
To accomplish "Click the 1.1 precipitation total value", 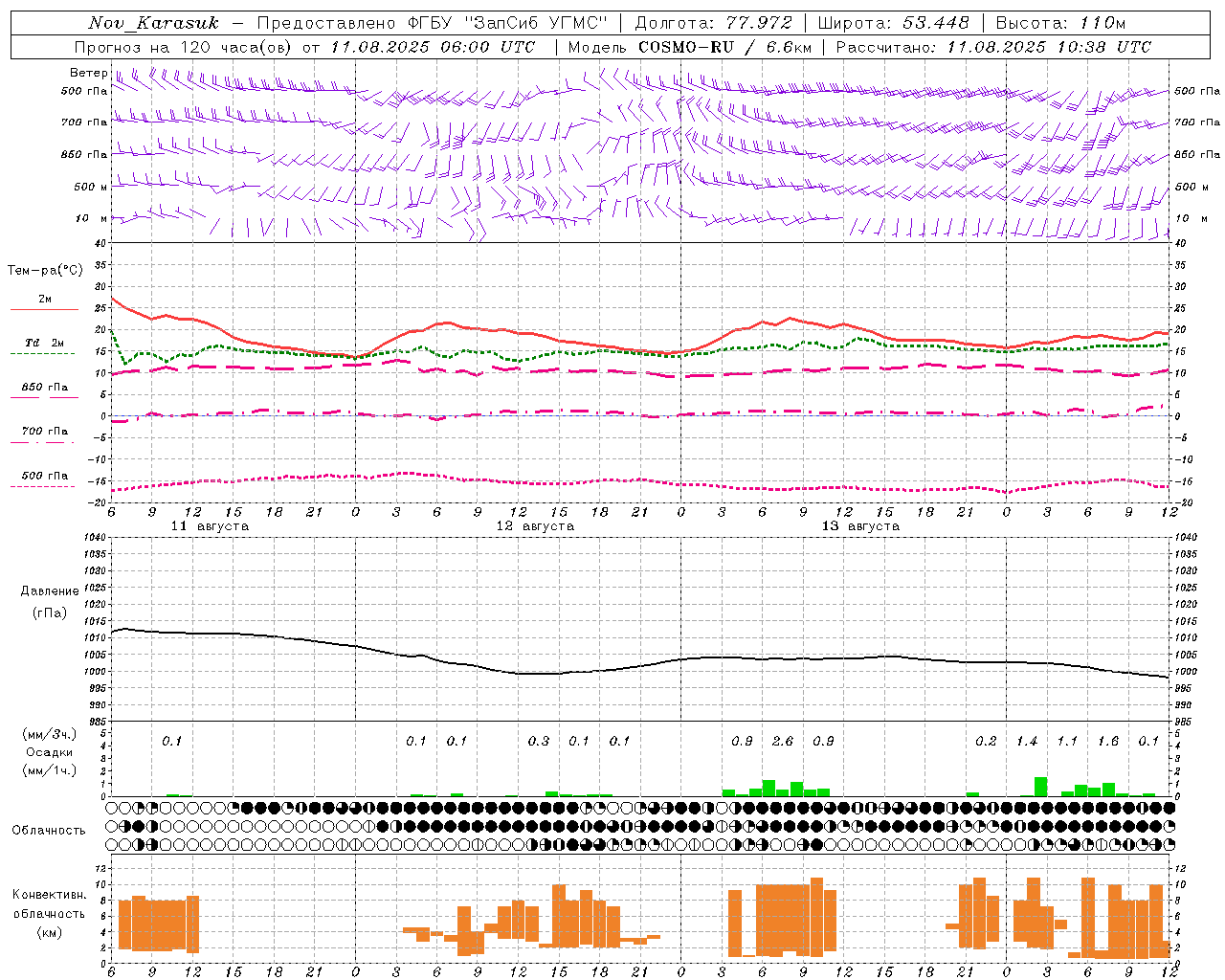I will click(x=1067, y=741).
